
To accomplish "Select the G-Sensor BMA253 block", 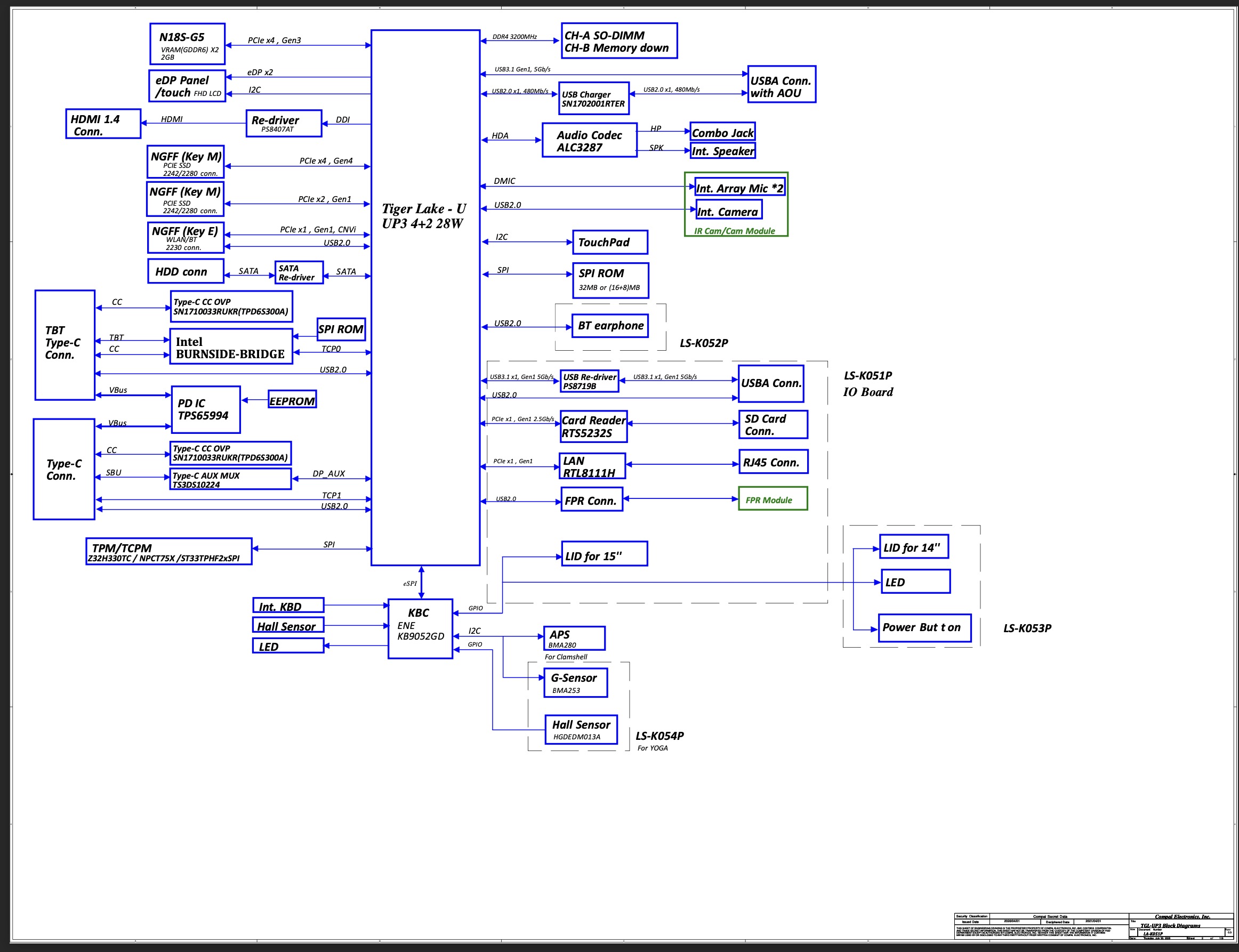I will click(575, 683).
